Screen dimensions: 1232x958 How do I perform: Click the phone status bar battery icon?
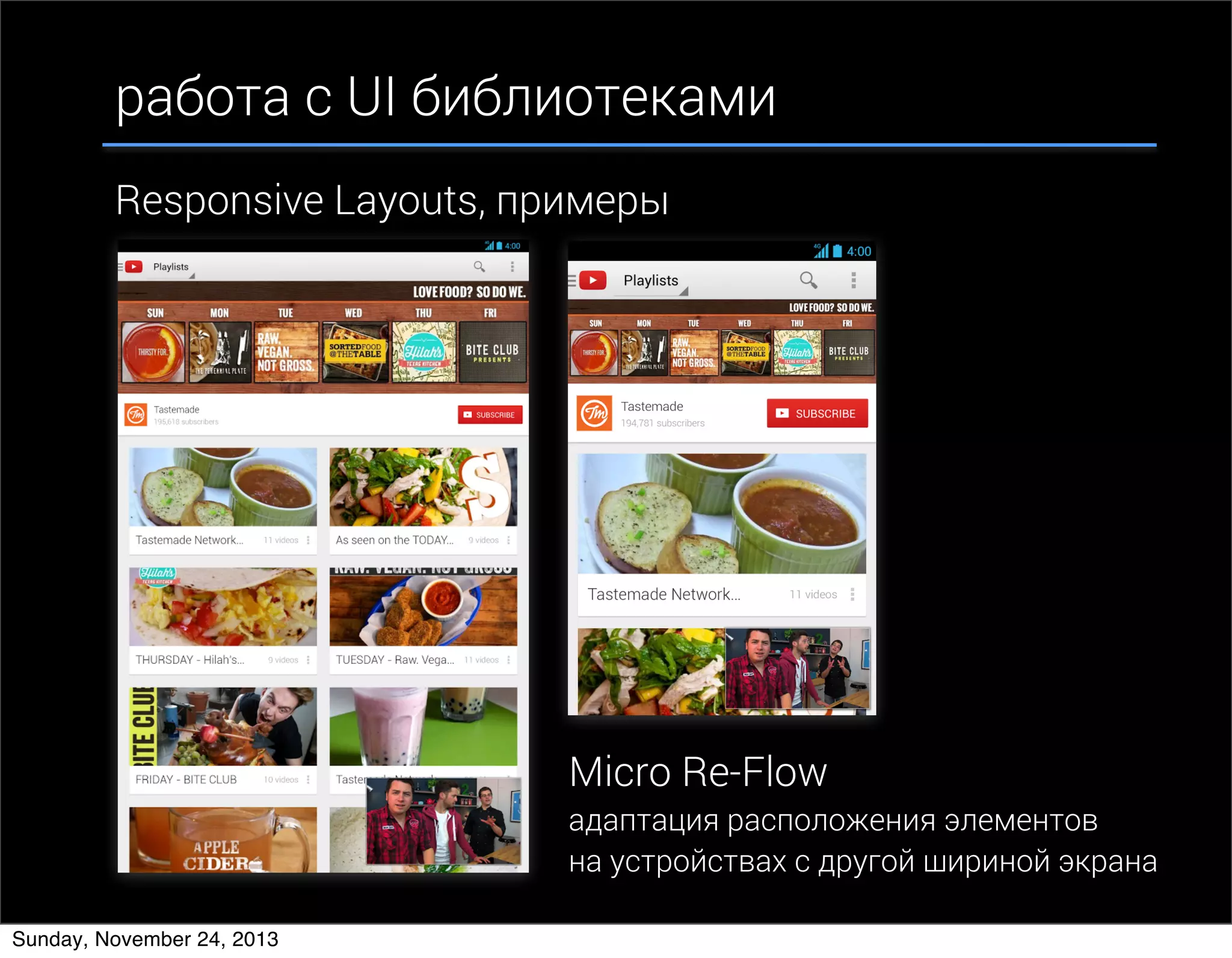[837, 251]
